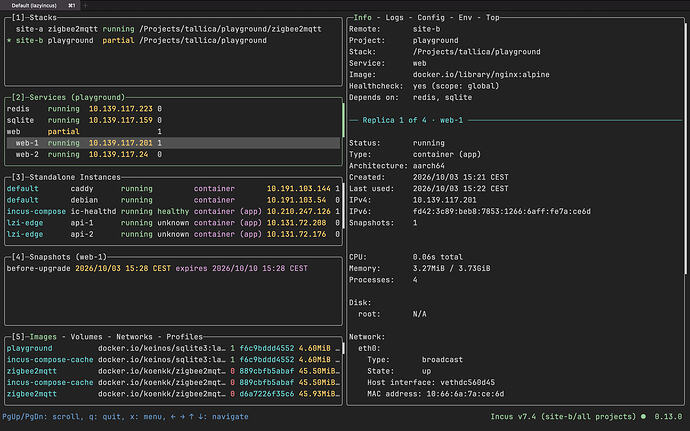Image resolution: width=690 pixels, height=431 pixels.
Task: Click the x: menu hint
Action: [148, 416]
